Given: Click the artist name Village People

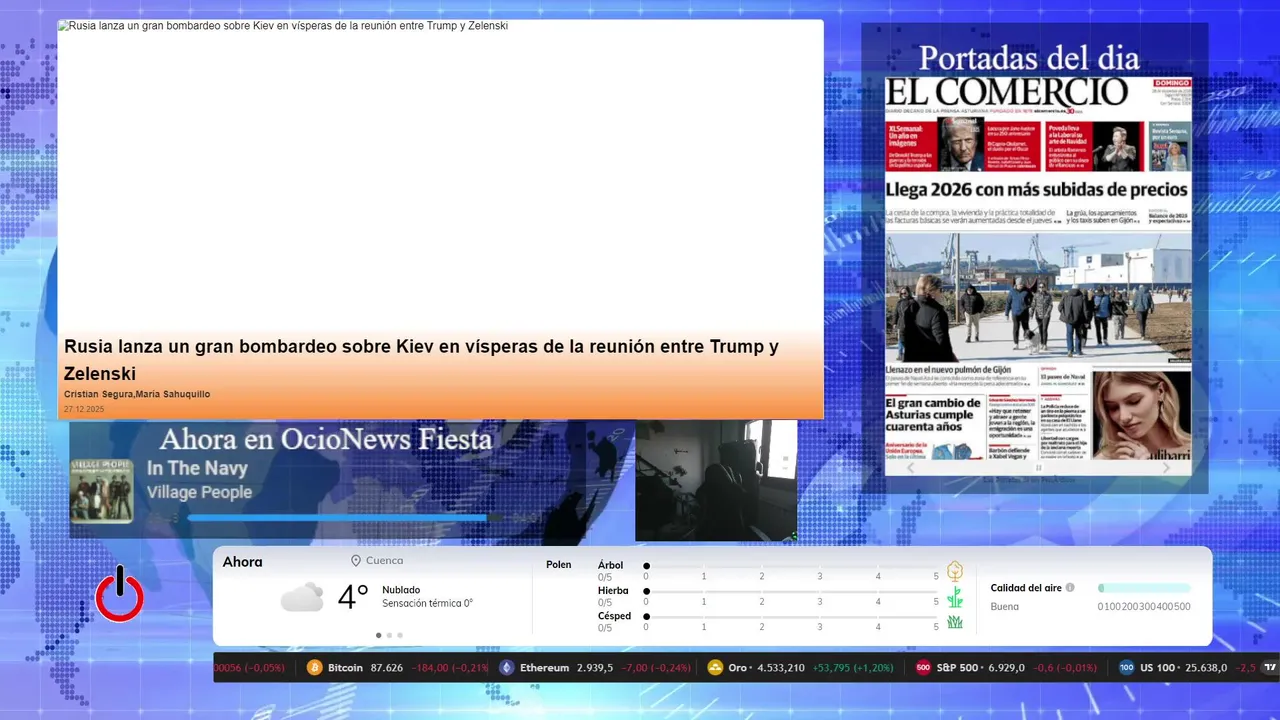Looking at the screenshot, I should tap(199, 492).
